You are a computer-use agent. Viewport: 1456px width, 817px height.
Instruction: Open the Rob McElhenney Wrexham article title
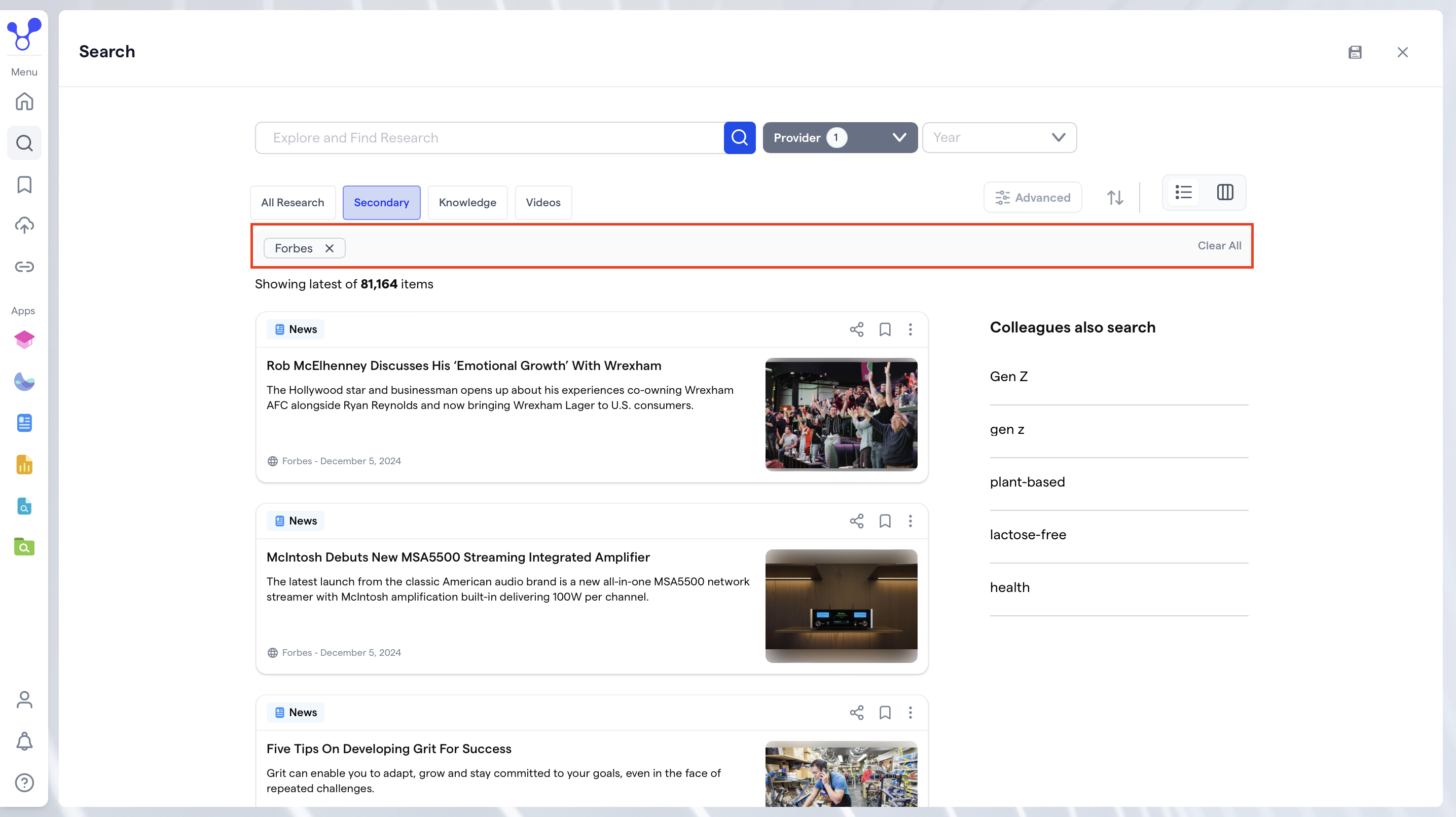click(x=463, y=365)
